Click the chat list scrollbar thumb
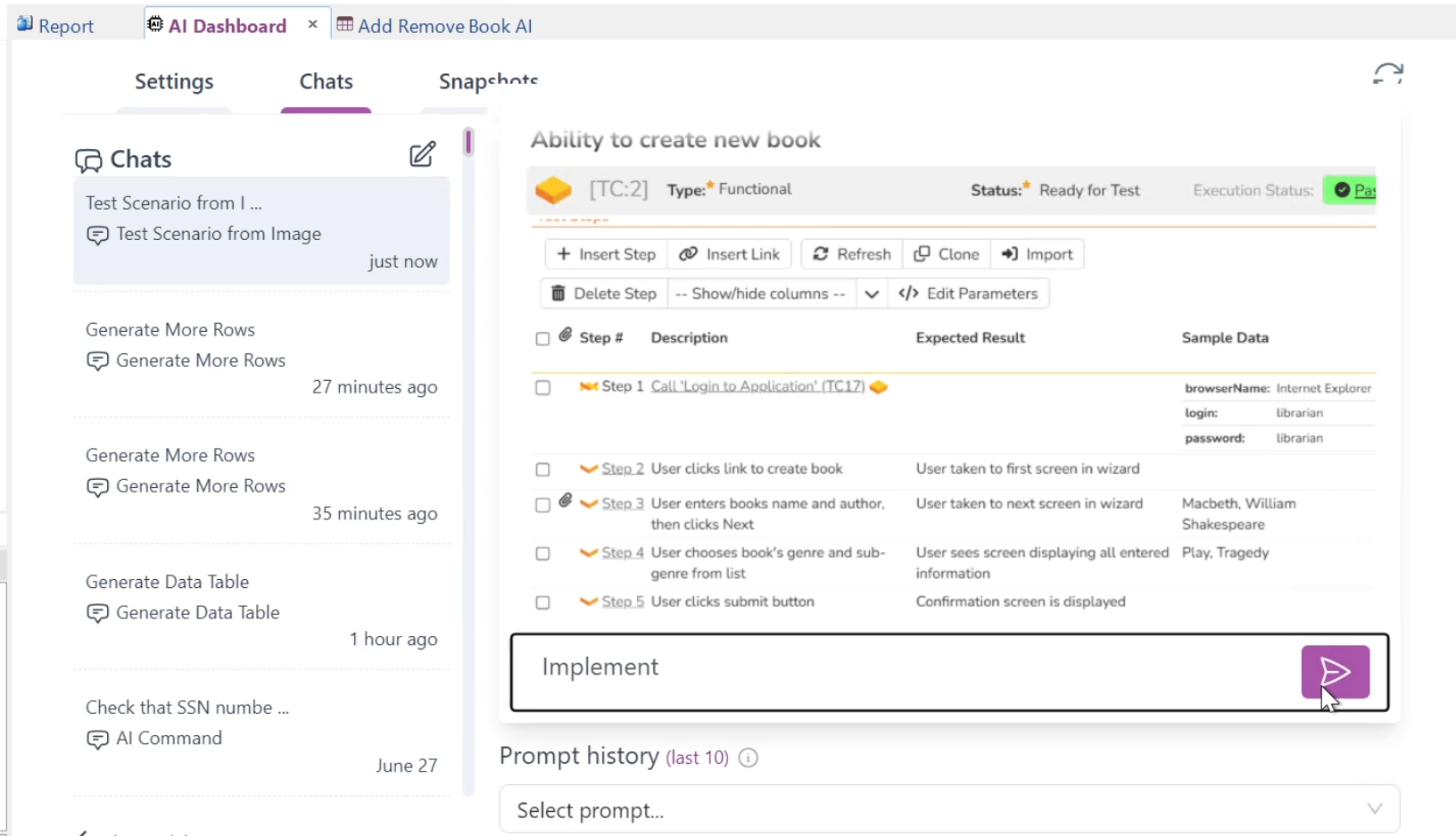Viewport: 1456px width, 836px height. tap(468, 142)
